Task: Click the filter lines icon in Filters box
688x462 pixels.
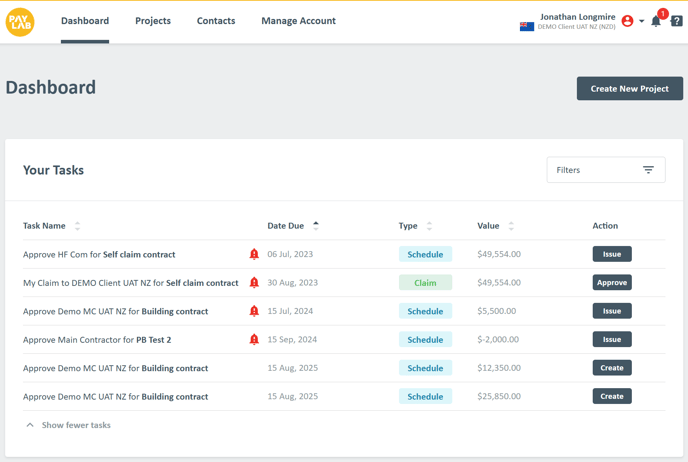Action: [648, 170]
